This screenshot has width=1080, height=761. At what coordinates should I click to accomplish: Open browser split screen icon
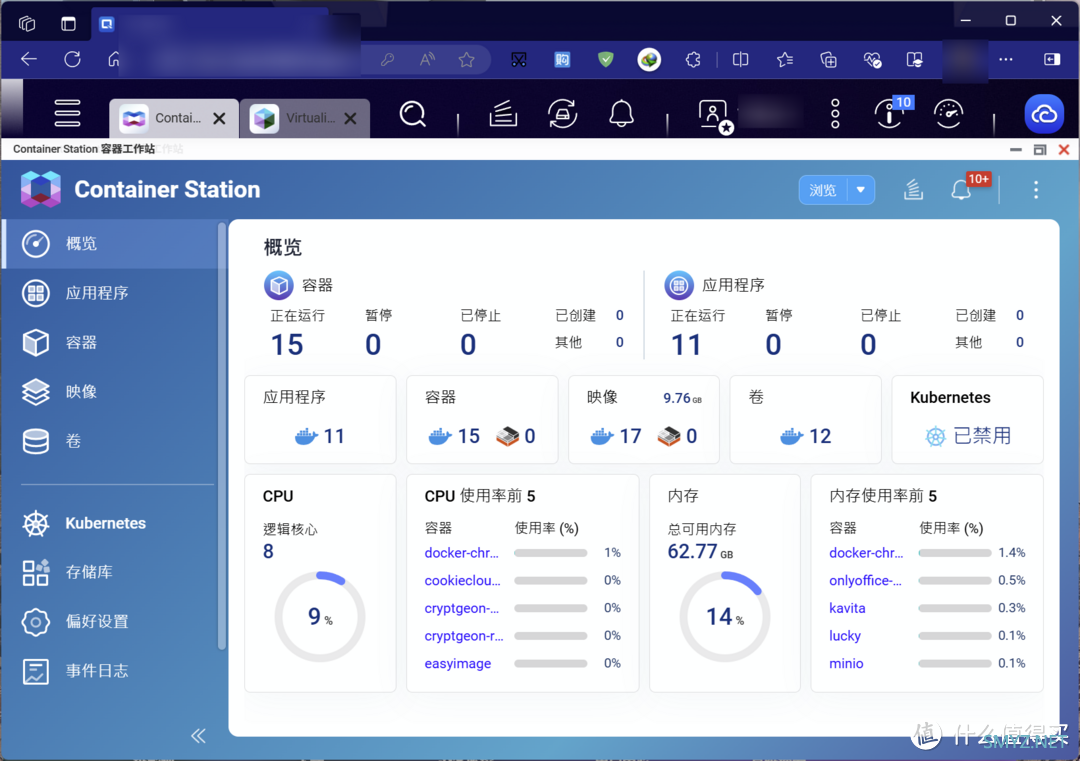740,60
